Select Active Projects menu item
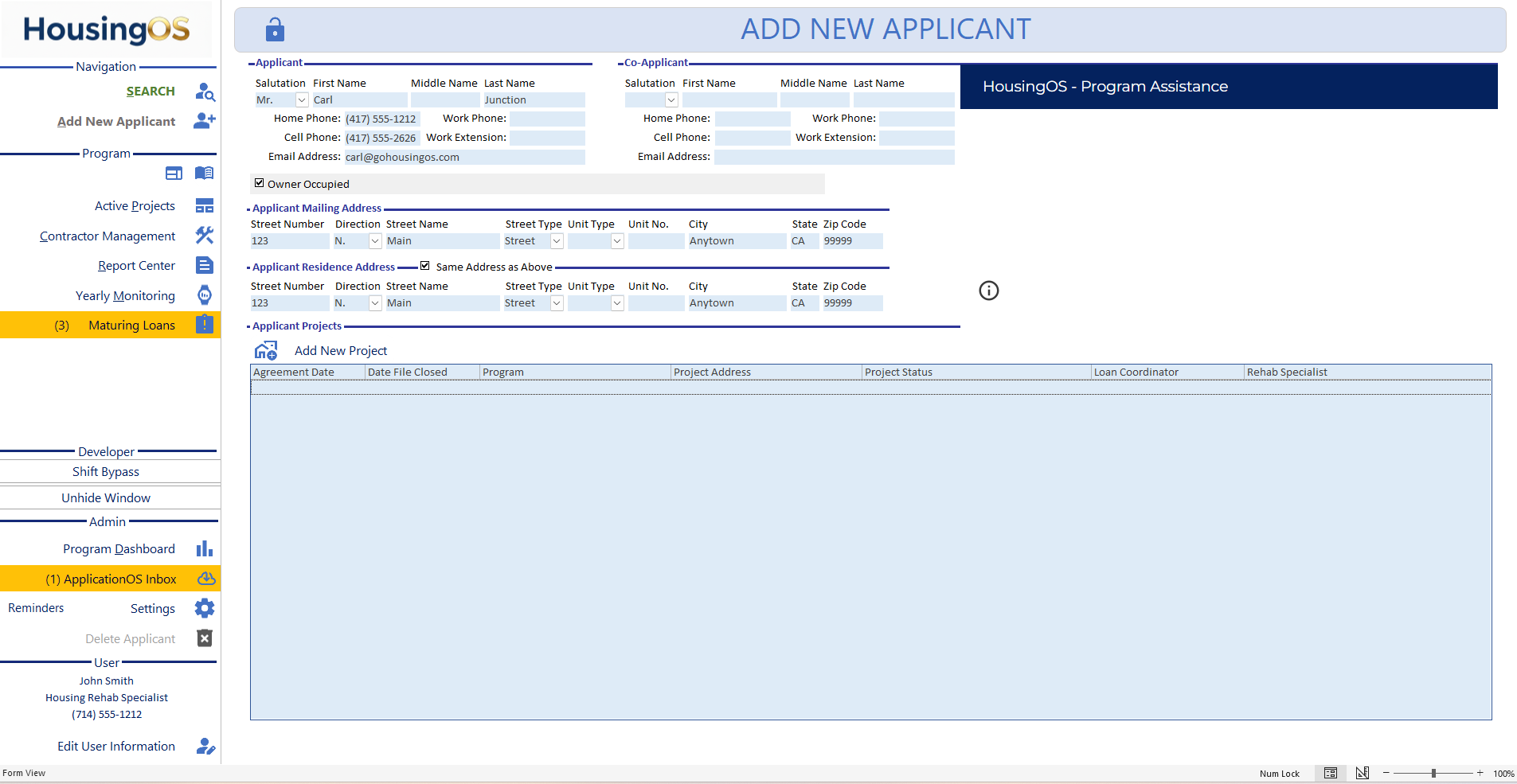 point(135,206)
